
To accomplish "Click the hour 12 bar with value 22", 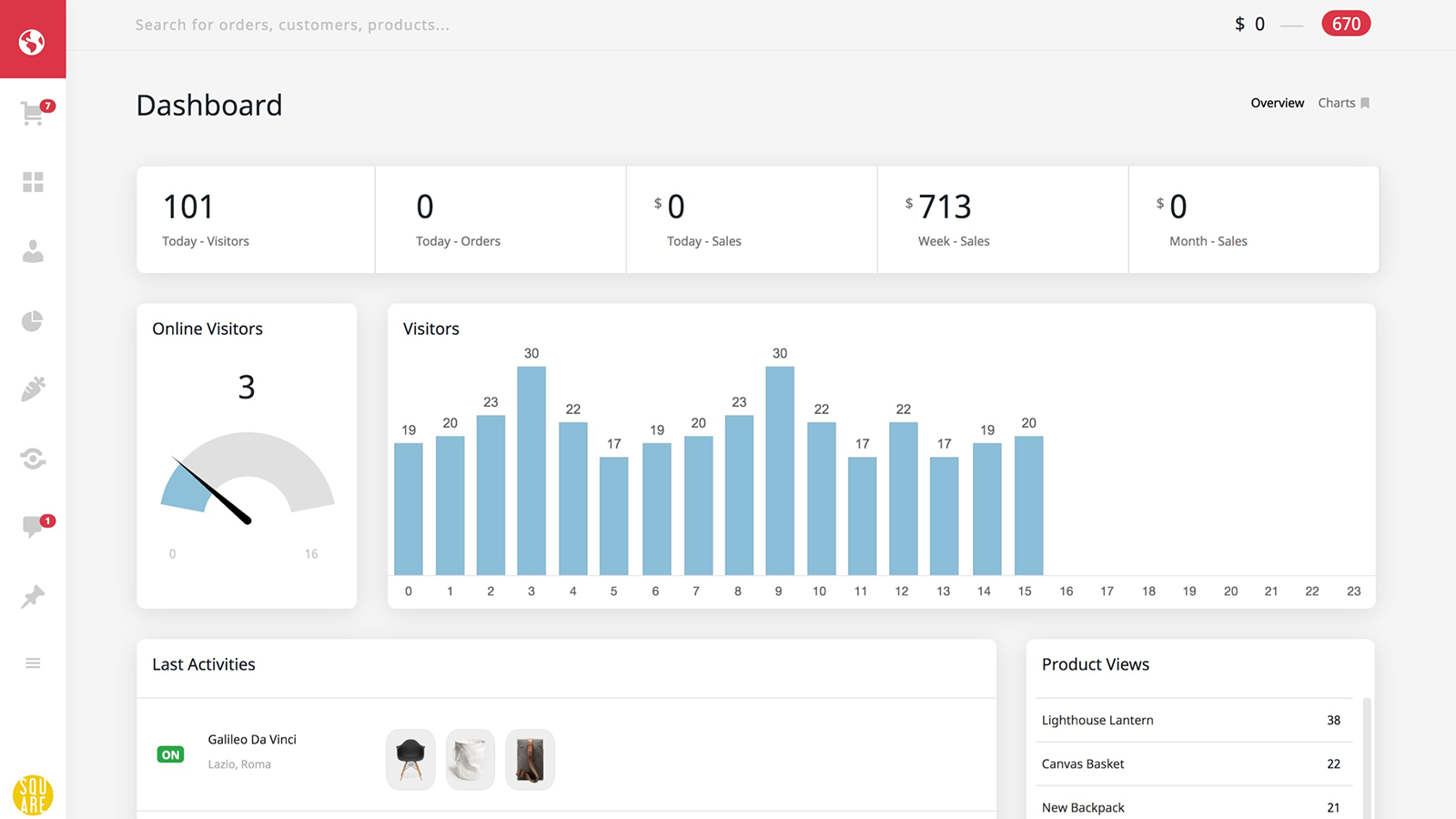I will click(904, 499).
